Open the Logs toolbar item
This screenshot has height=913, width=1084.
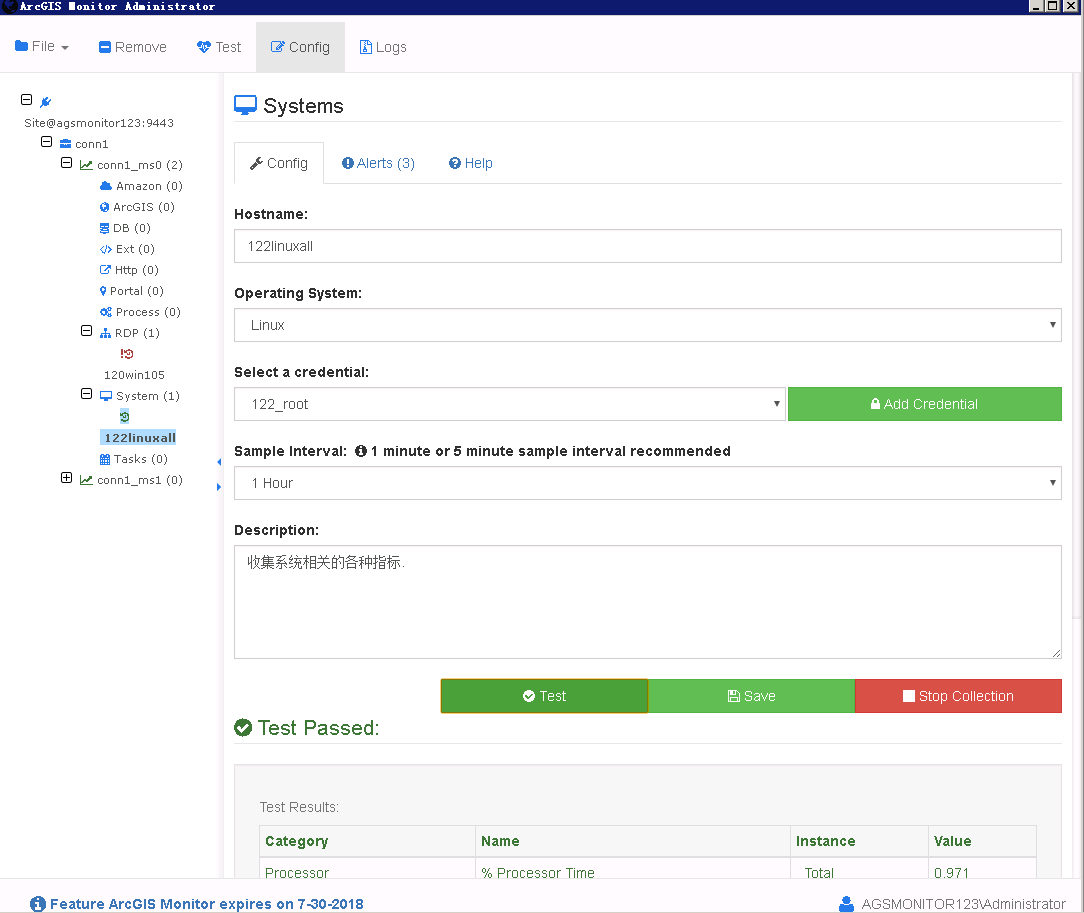coord(383,47)
